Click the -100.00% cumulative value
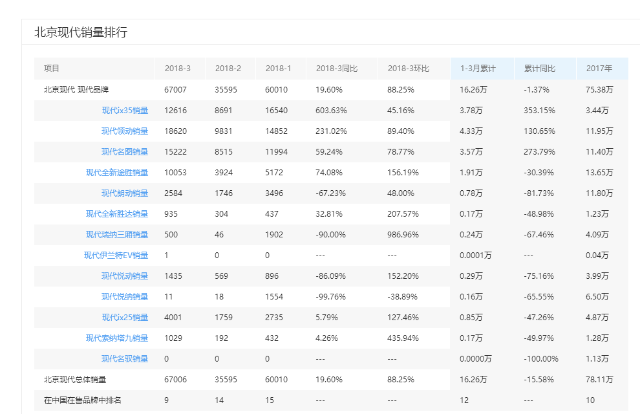The image size is (640, 414). pos(541,359)
